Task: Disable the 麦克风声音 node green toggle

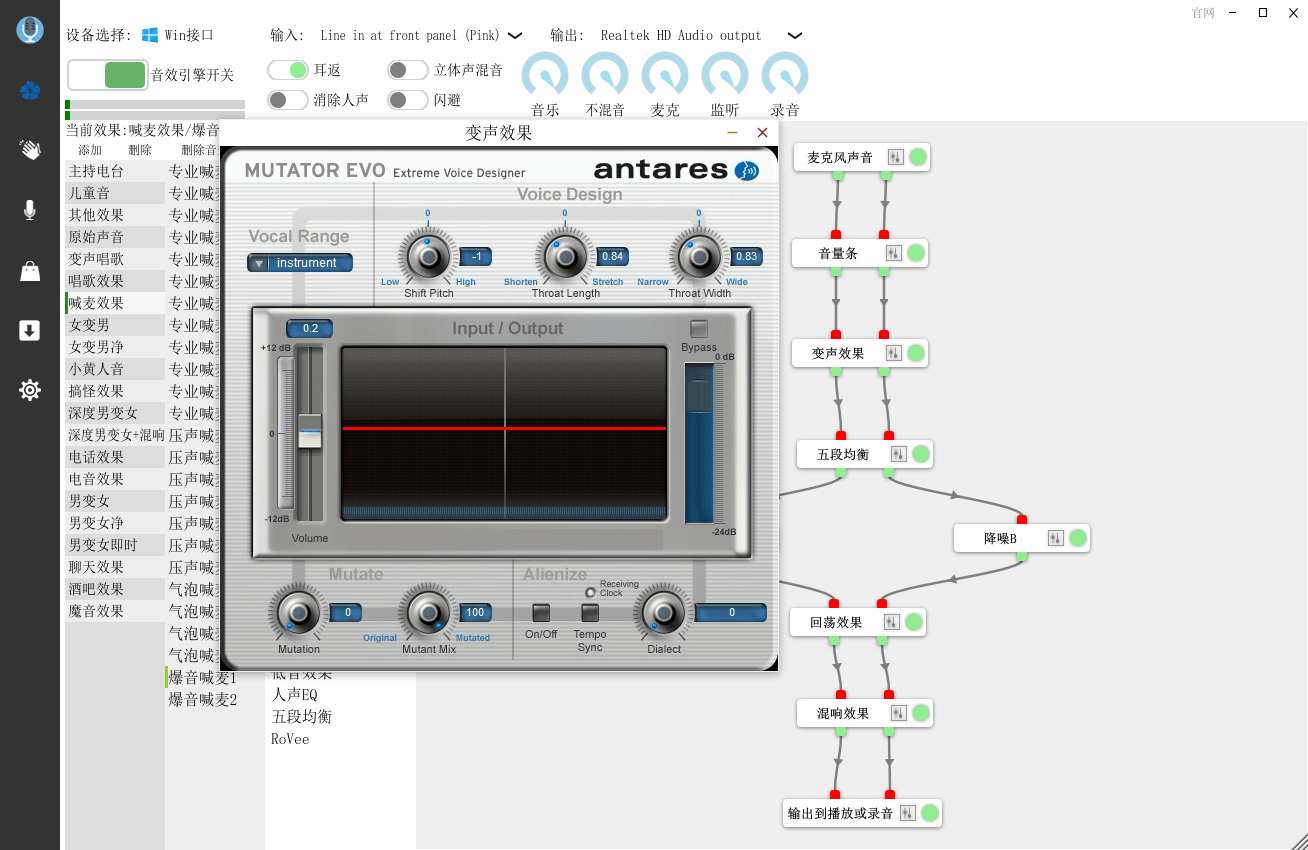Action: 917,157
